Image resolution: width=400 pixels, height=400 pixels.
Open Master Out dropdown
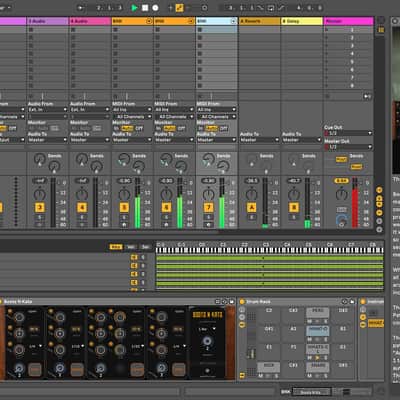tap(348, 147)
